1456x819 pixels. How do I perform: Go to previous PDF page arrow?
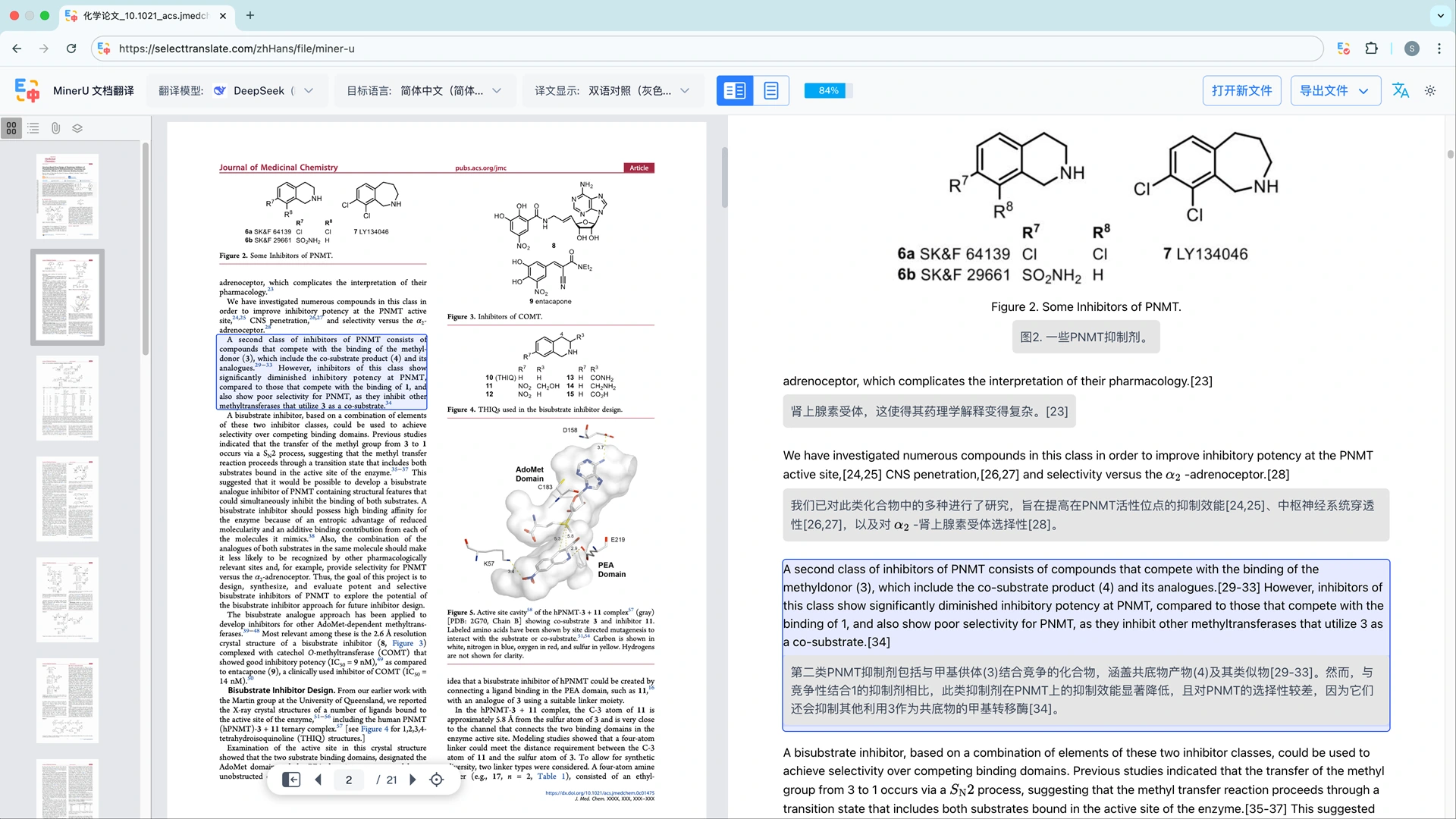point(318,780)
